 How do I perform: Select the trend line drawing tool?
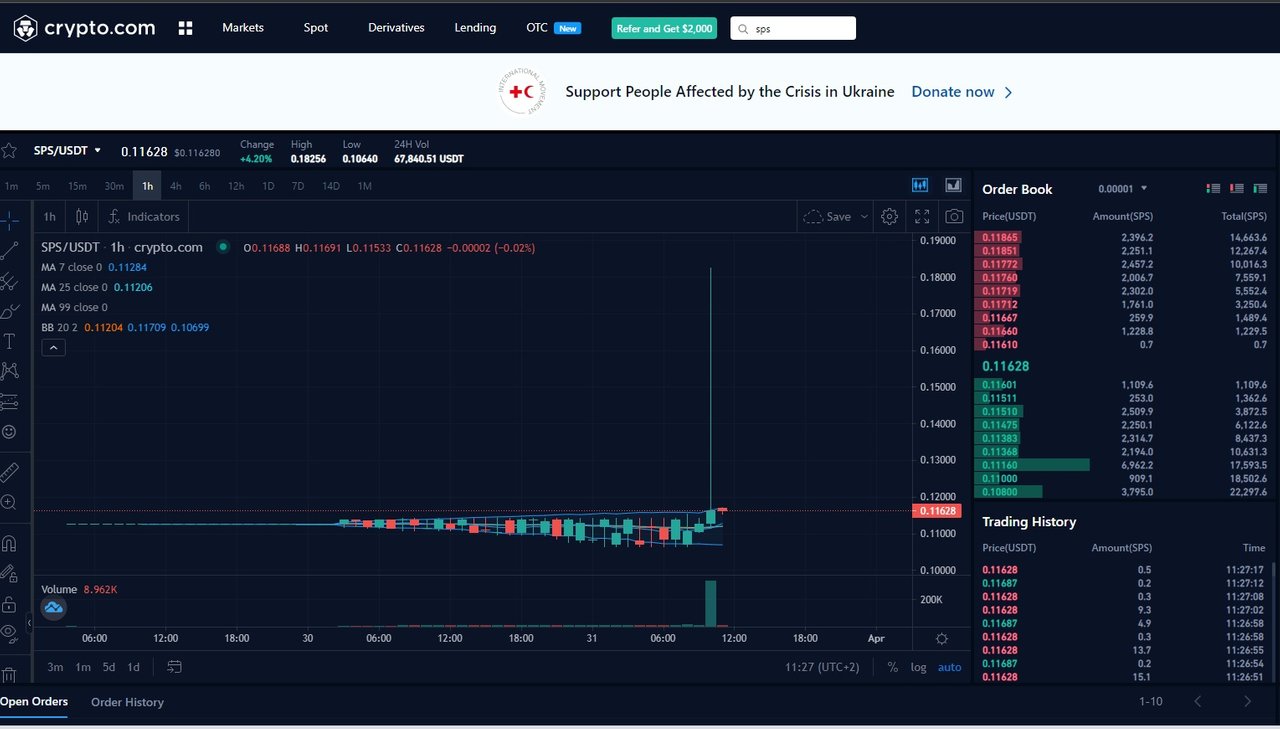(9, 251)
